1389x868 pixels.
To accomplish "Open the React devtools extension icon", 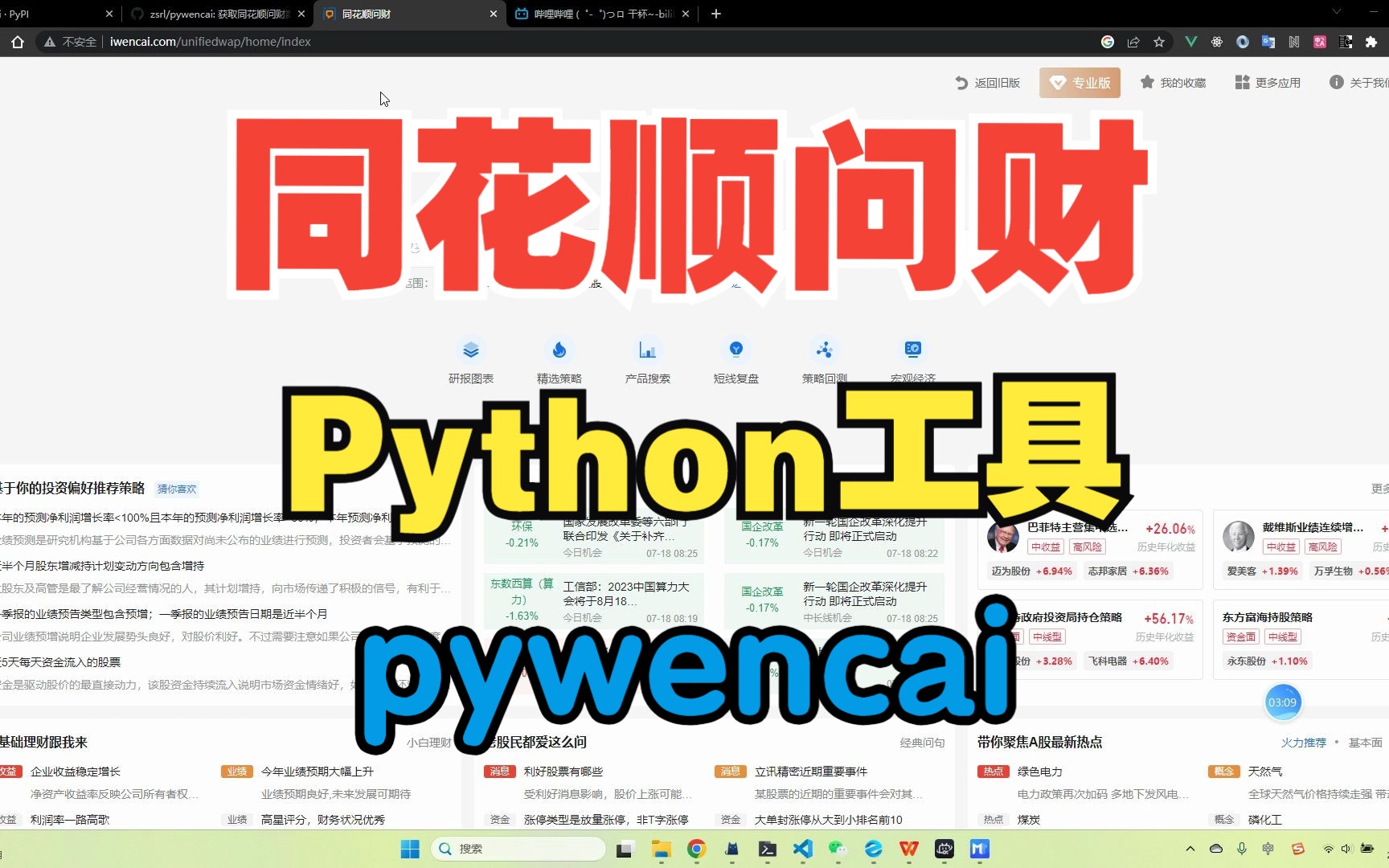I will (x=1217, y=42).
